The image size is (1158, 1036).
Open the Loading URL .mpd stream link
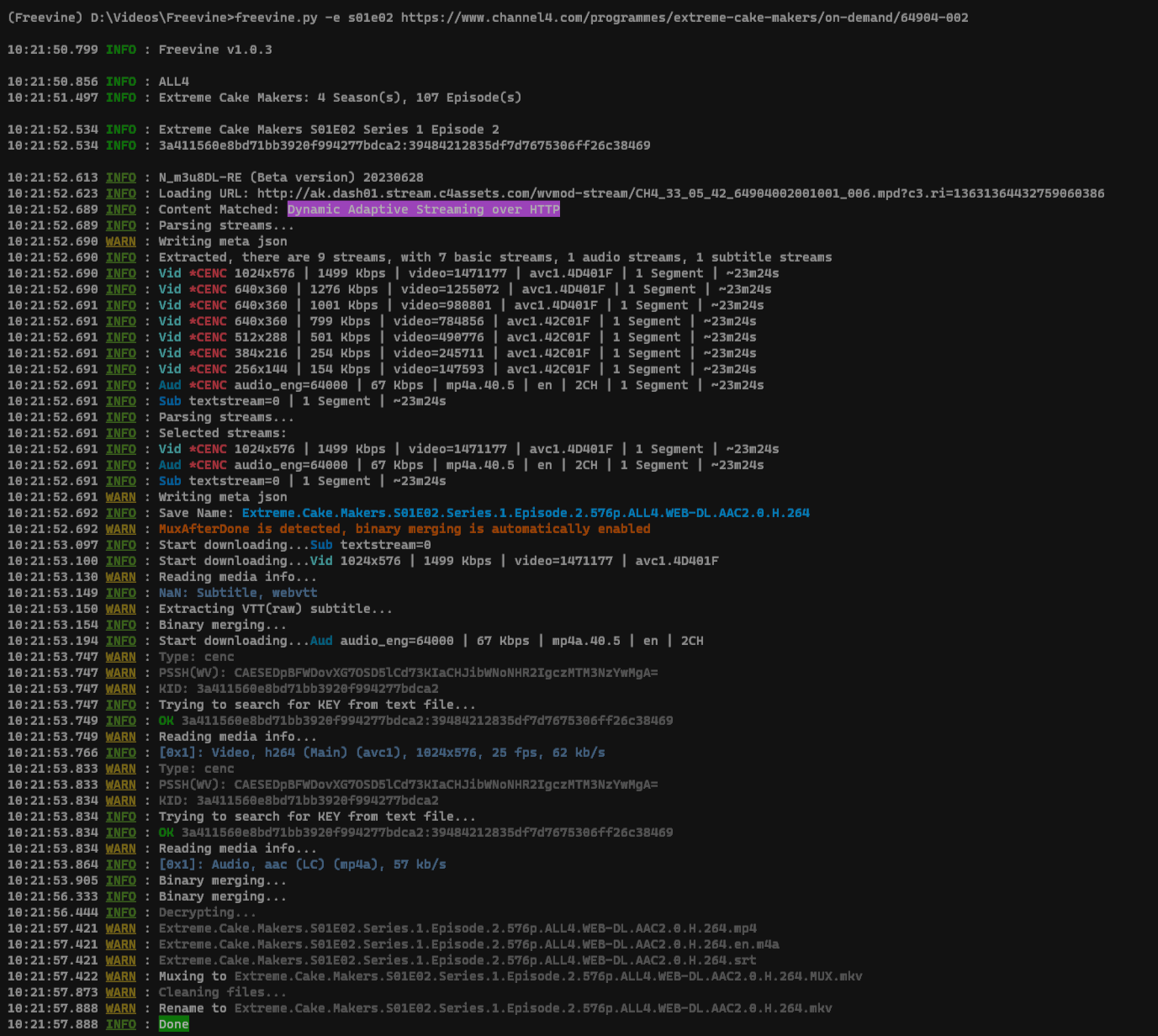pyautogui.click(x=680, y=193)
